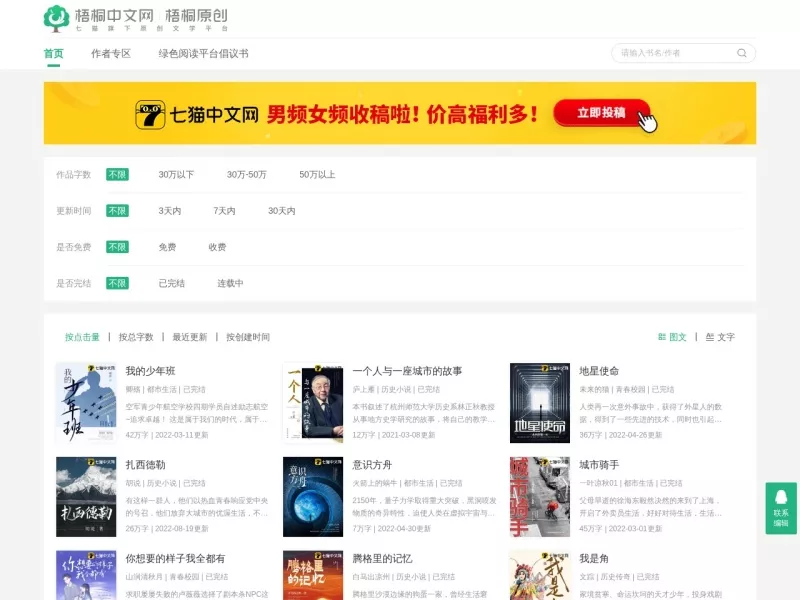Open the 扎西德勒 cover image
Viewport: 800px width, 600px height.
[x=86, y=497]
